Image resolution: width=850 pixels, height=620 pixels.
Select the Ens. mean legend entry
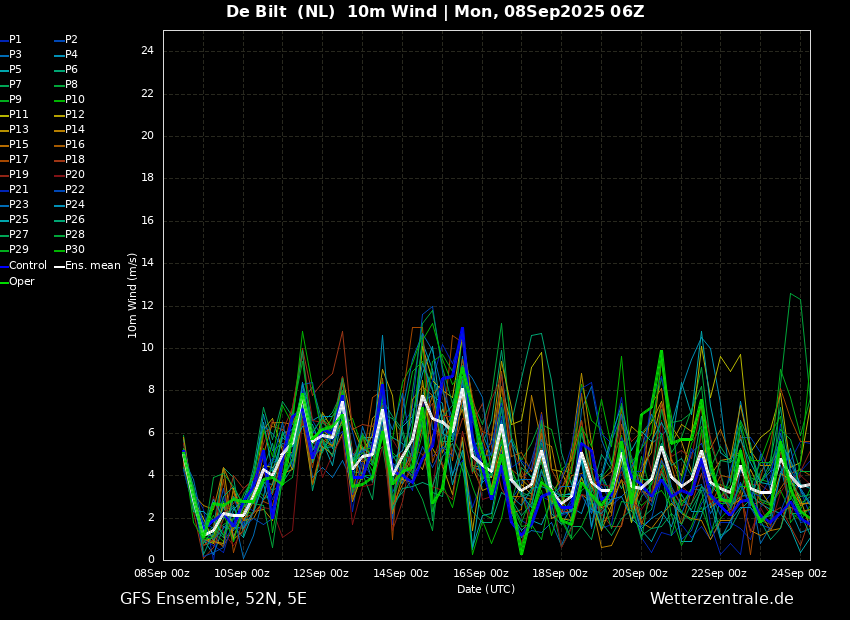87,266
